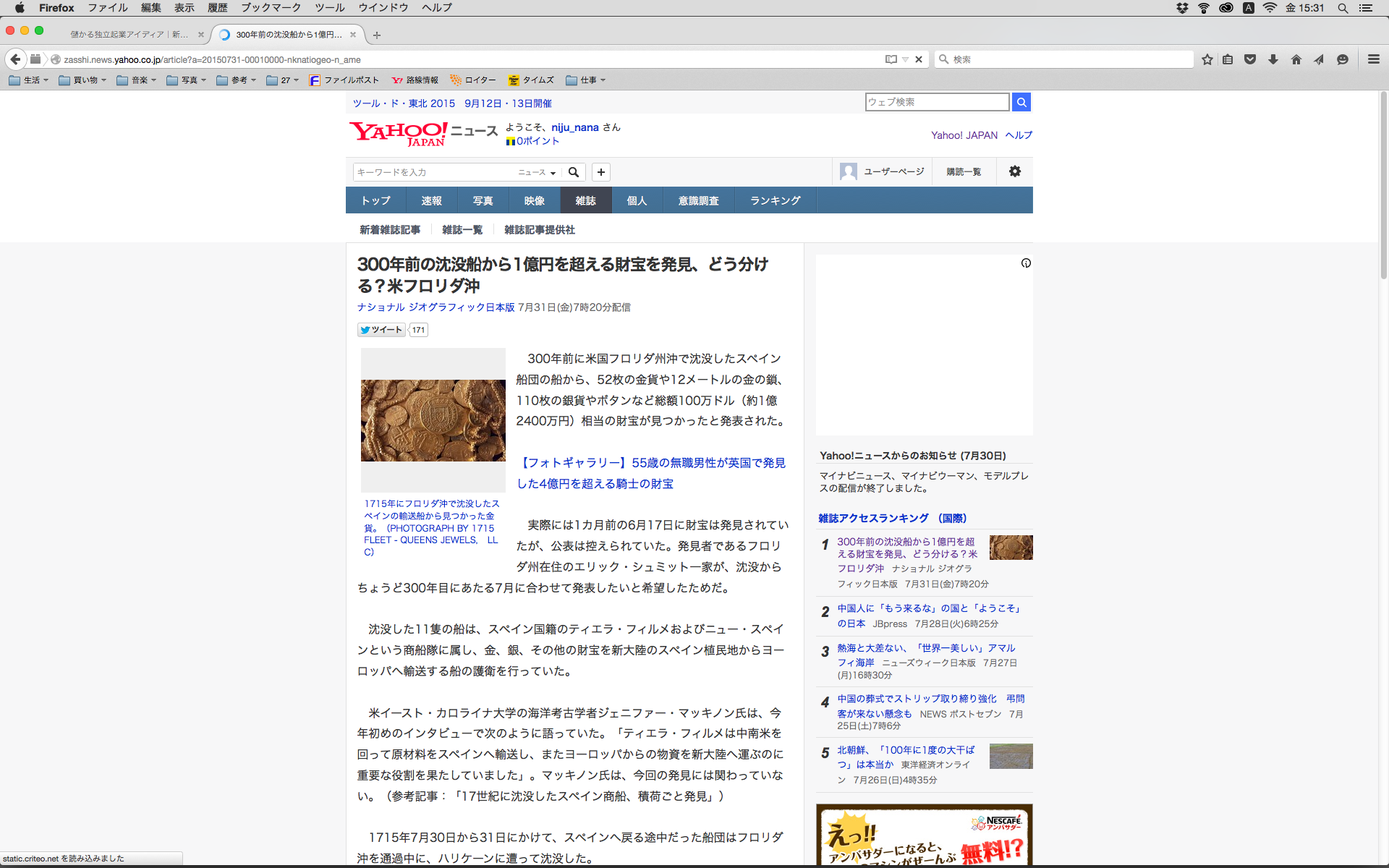Click the Firefox home icon
1389x868 pixels.
[1296, 59]
